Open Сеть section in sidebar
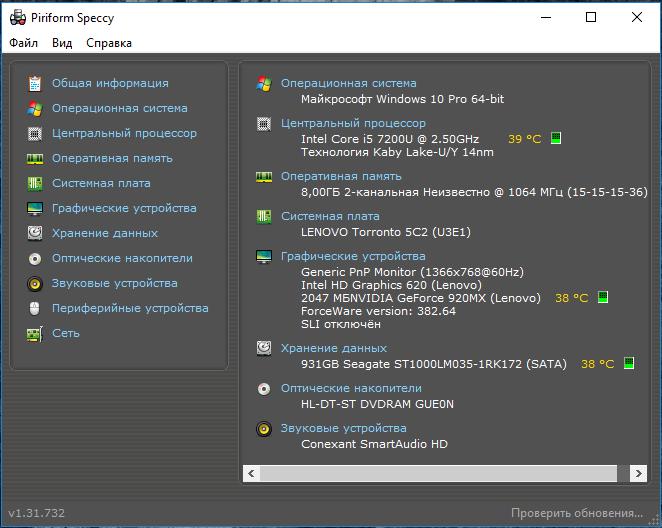 pyautogui.click(x=65, y=333)
